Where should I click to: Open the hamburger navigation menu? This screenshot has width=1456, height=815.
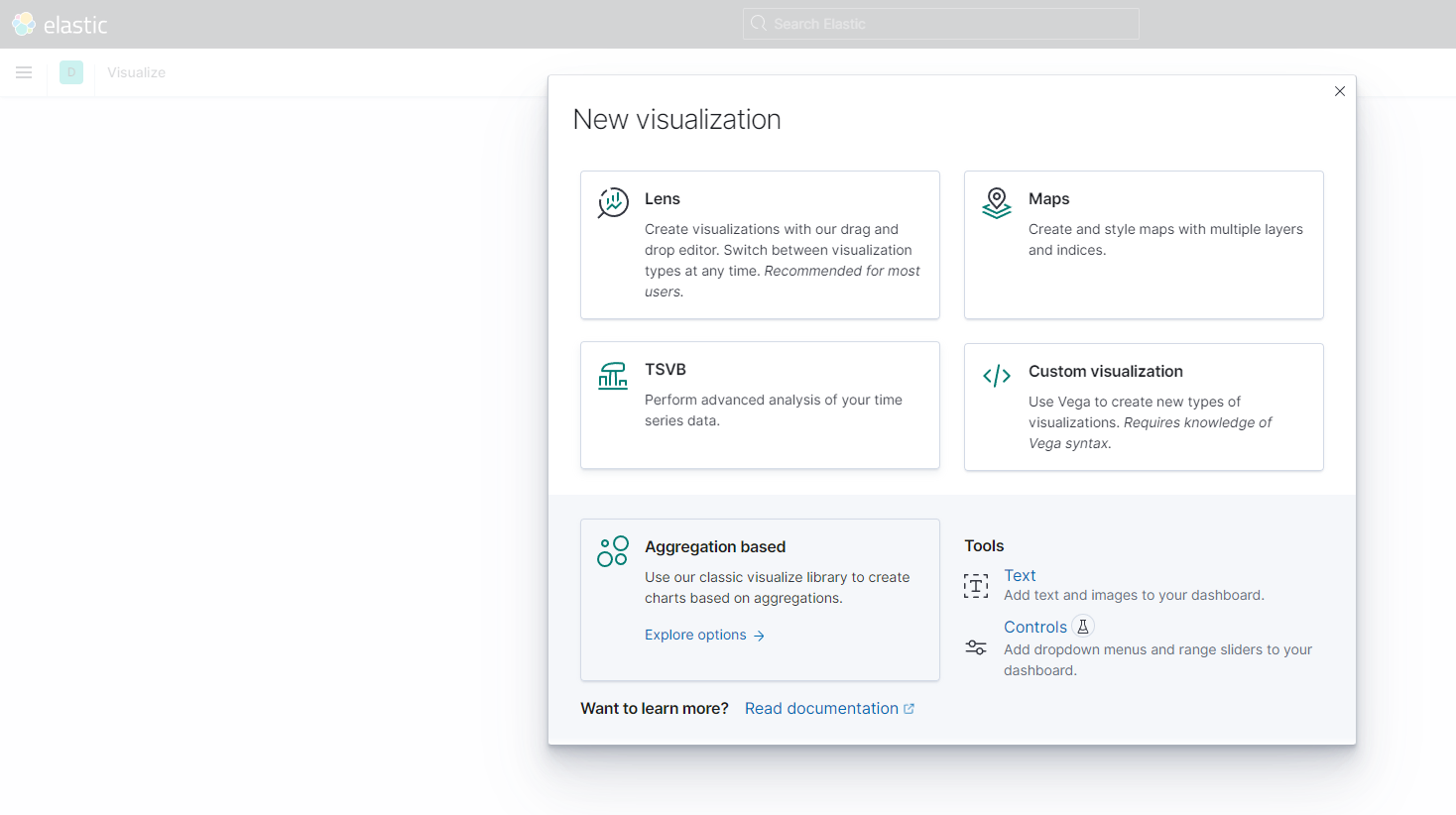click(x=24, y=72)
